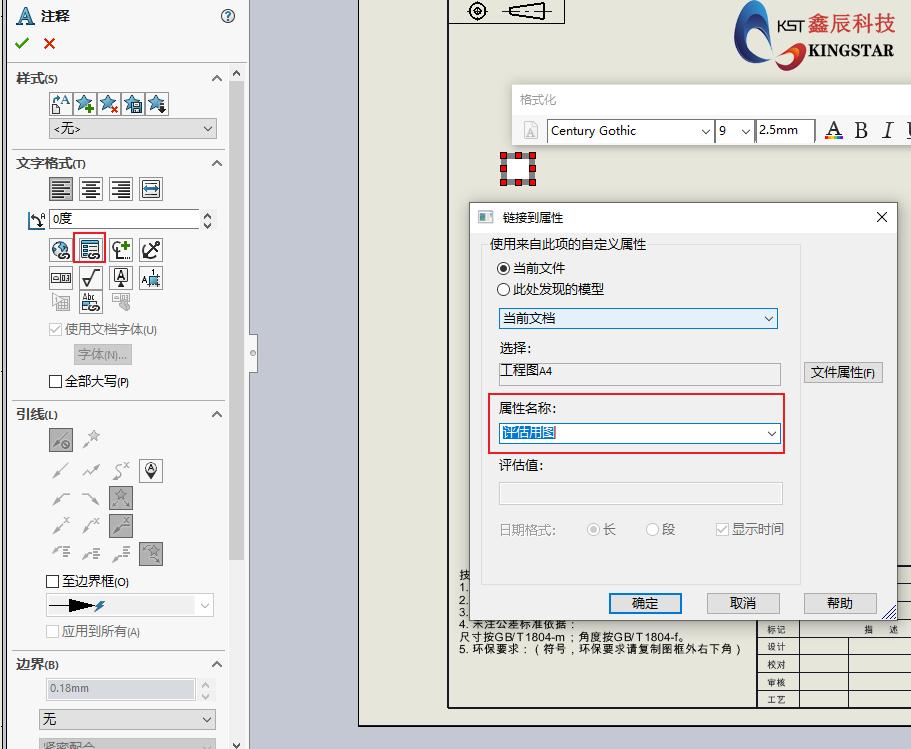Click fit text icon

tap(151, 189)
